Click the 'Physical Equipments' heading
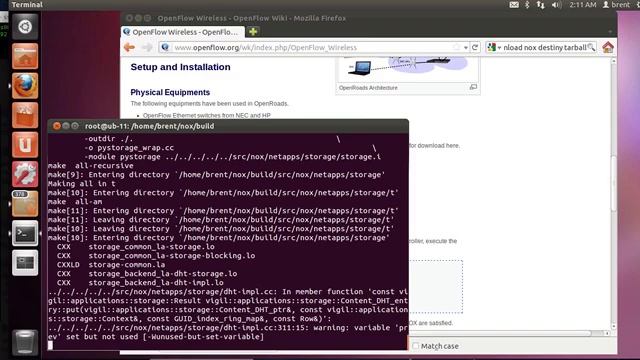Viewport: 640px width, 360px height. [170, 92]
